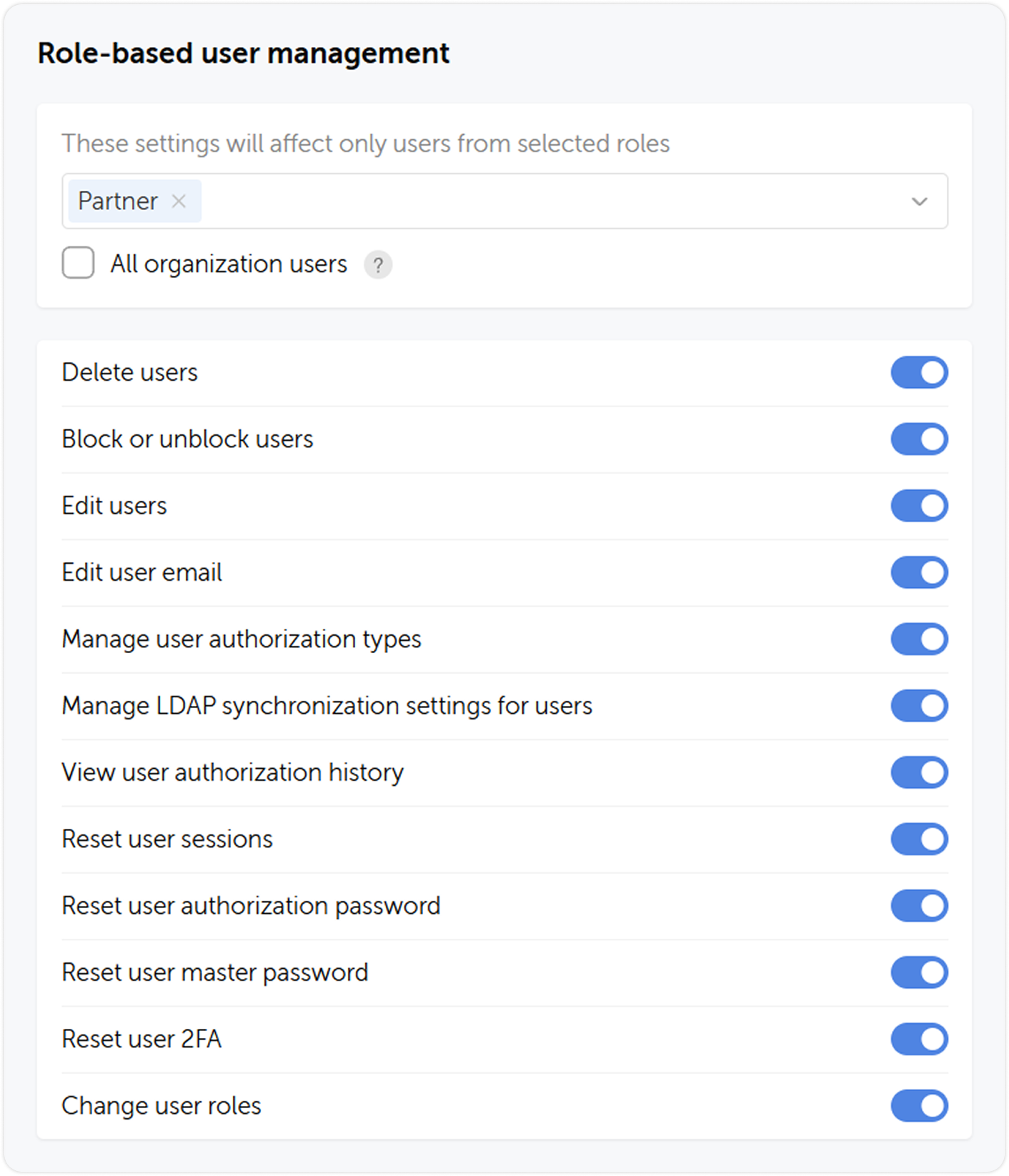Expand the roles dropdown chevron
Viewport: 1009px width, 1176px height.
click(x=919, y=201)
